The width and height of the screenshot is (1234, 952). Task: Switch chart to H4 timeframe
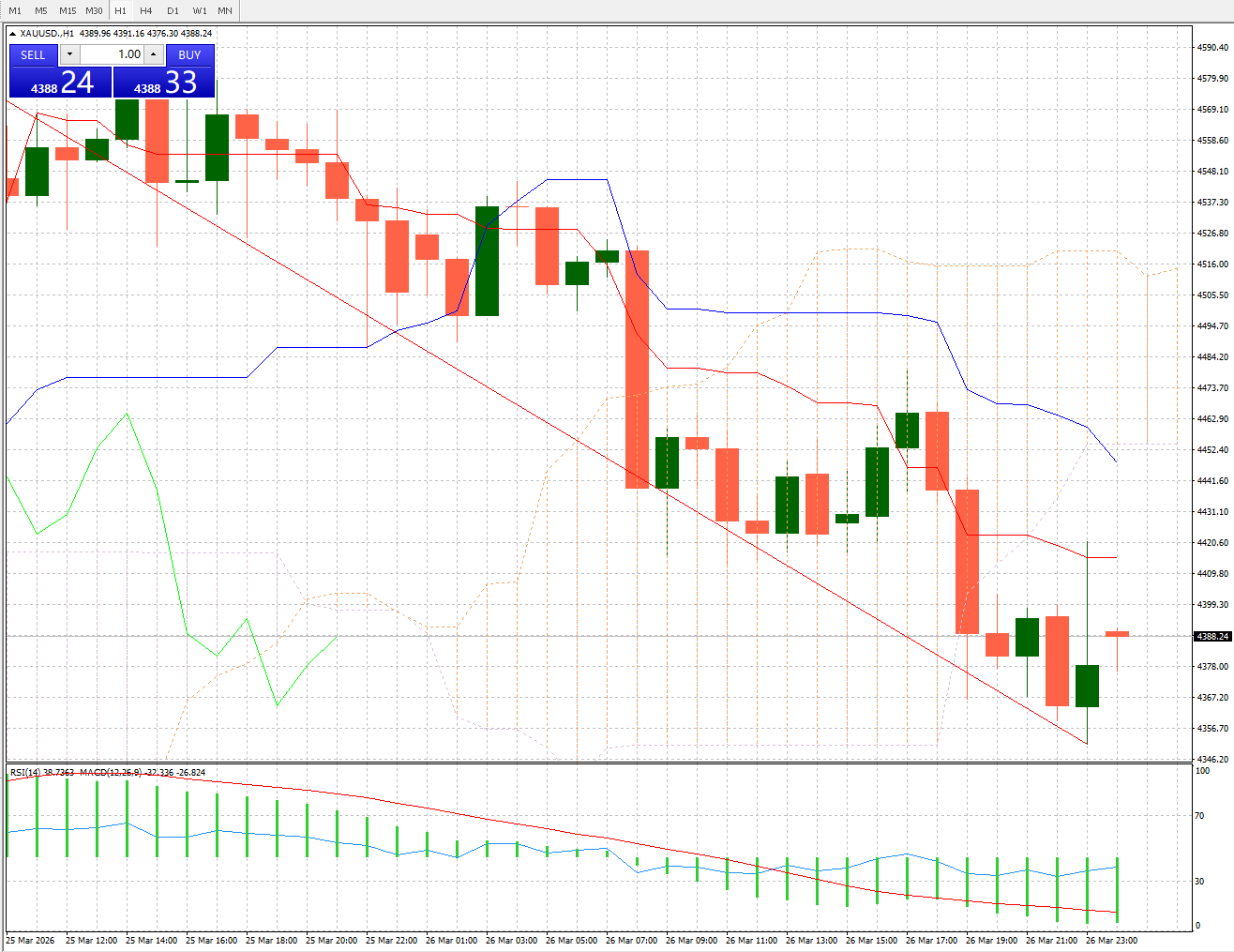[x=145, y=10]
